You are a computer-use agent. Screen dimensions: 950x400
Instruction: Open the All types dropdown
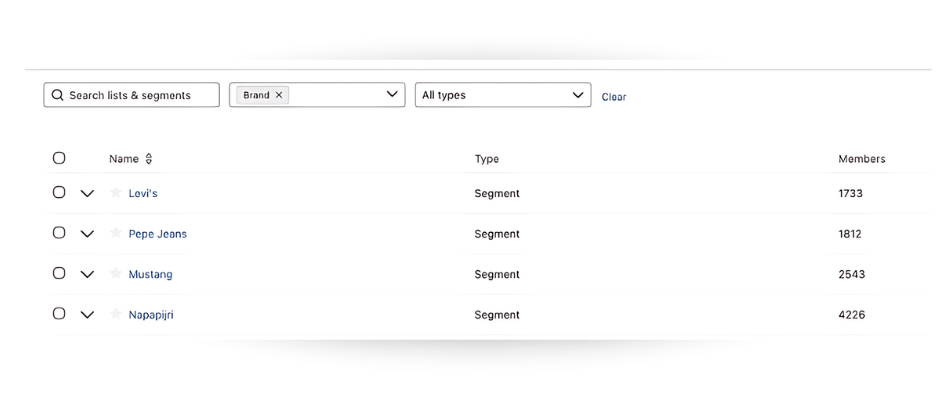[502, 95]
